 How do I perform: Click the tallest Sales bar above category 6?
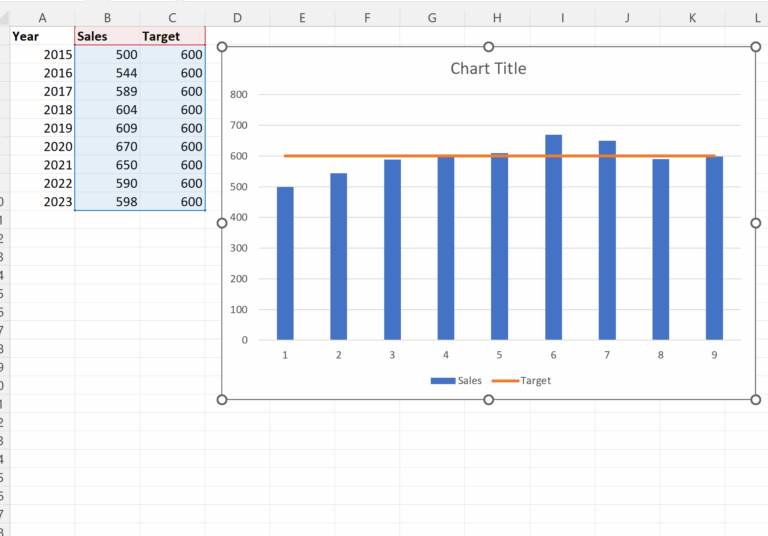553,237
